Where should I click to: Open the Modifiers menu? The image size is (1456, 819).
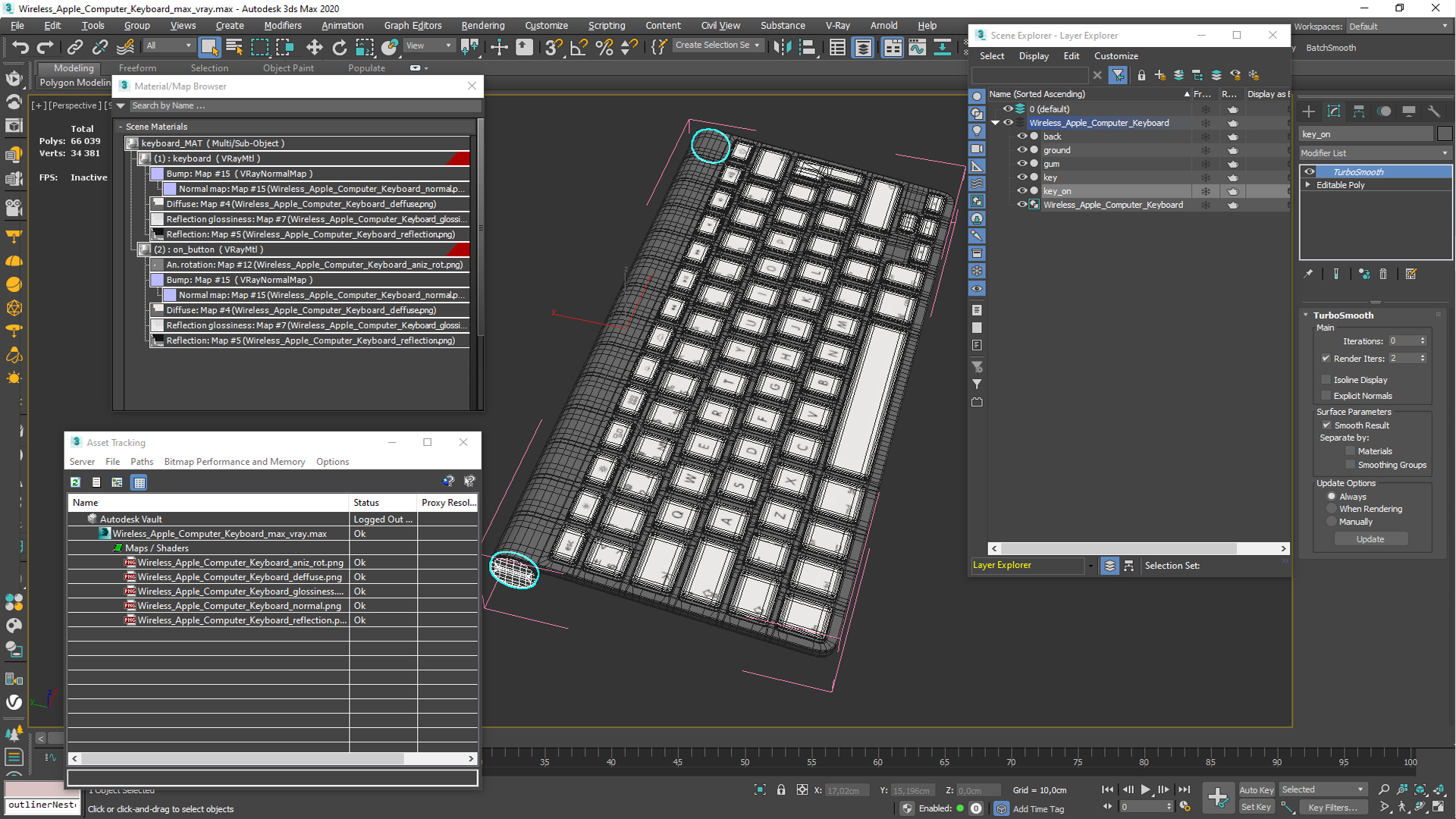coord(283,26)
